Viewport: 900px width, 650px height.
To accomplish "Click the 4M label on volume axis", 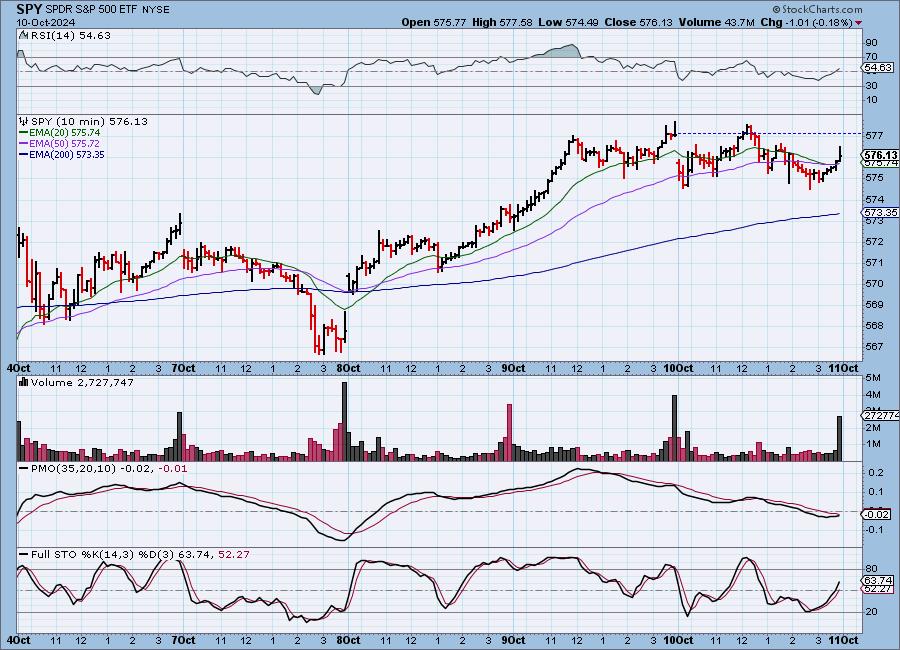I will tap(873, 394).
